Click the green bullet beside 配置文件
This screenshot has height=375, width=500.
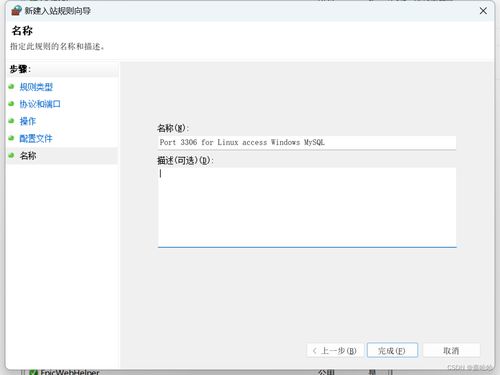coord(12,138)
